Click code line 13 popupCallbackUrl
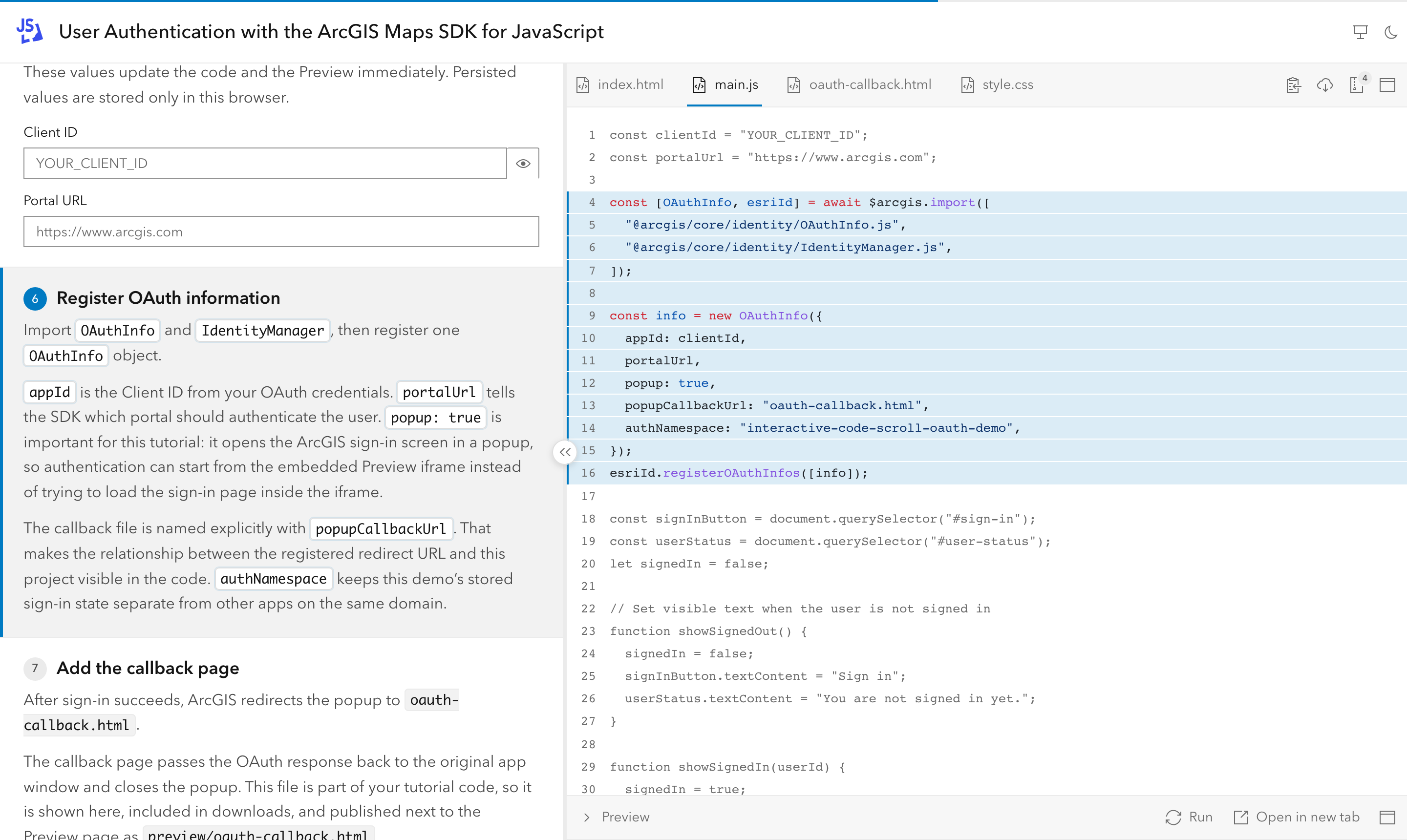Viewport: 1407px width, 840px height. pyautogui.click(x=776, y=406)
